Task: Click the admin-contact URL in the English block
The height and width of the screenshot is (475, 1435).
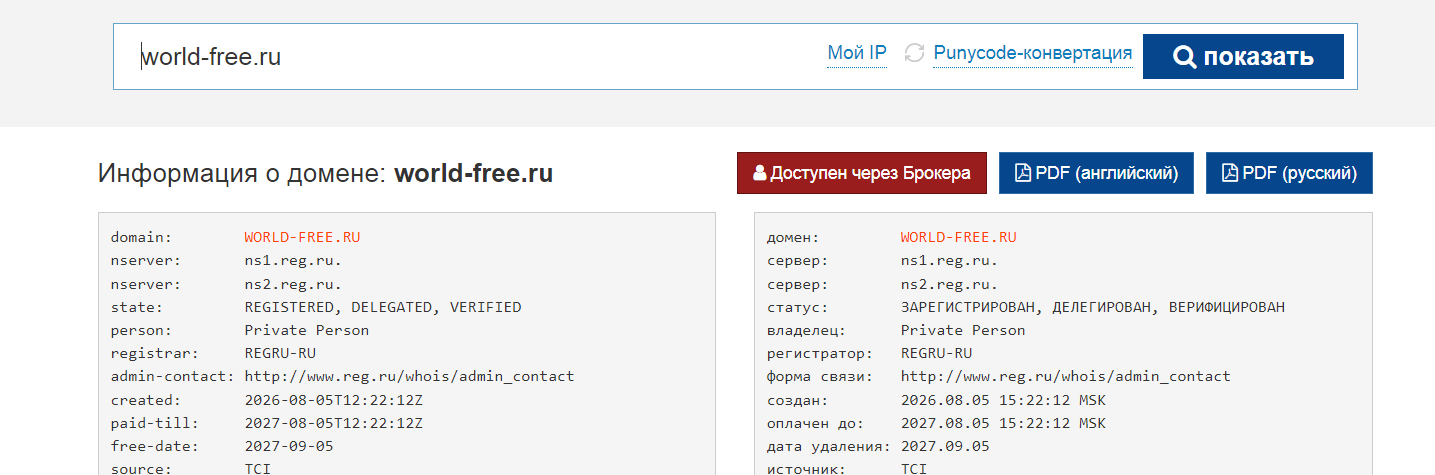Action: coord(409,376)
